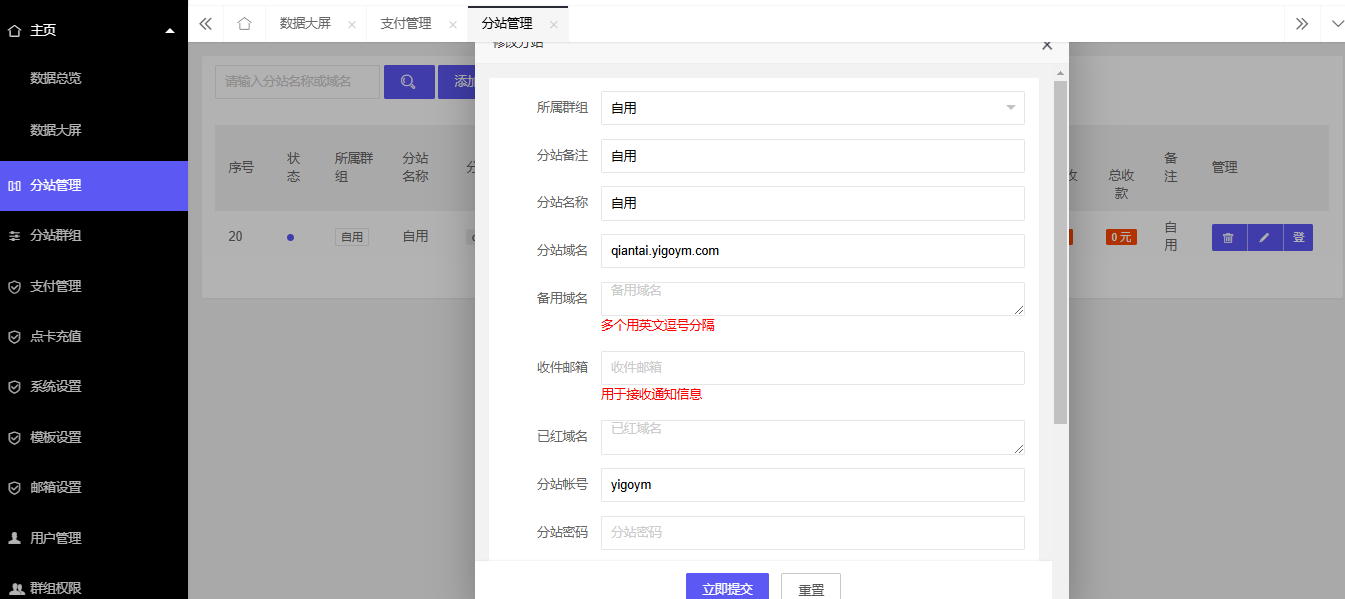Open the chevron dropdown at top right corner
1345x599 pixels.
click(1337, 22)
